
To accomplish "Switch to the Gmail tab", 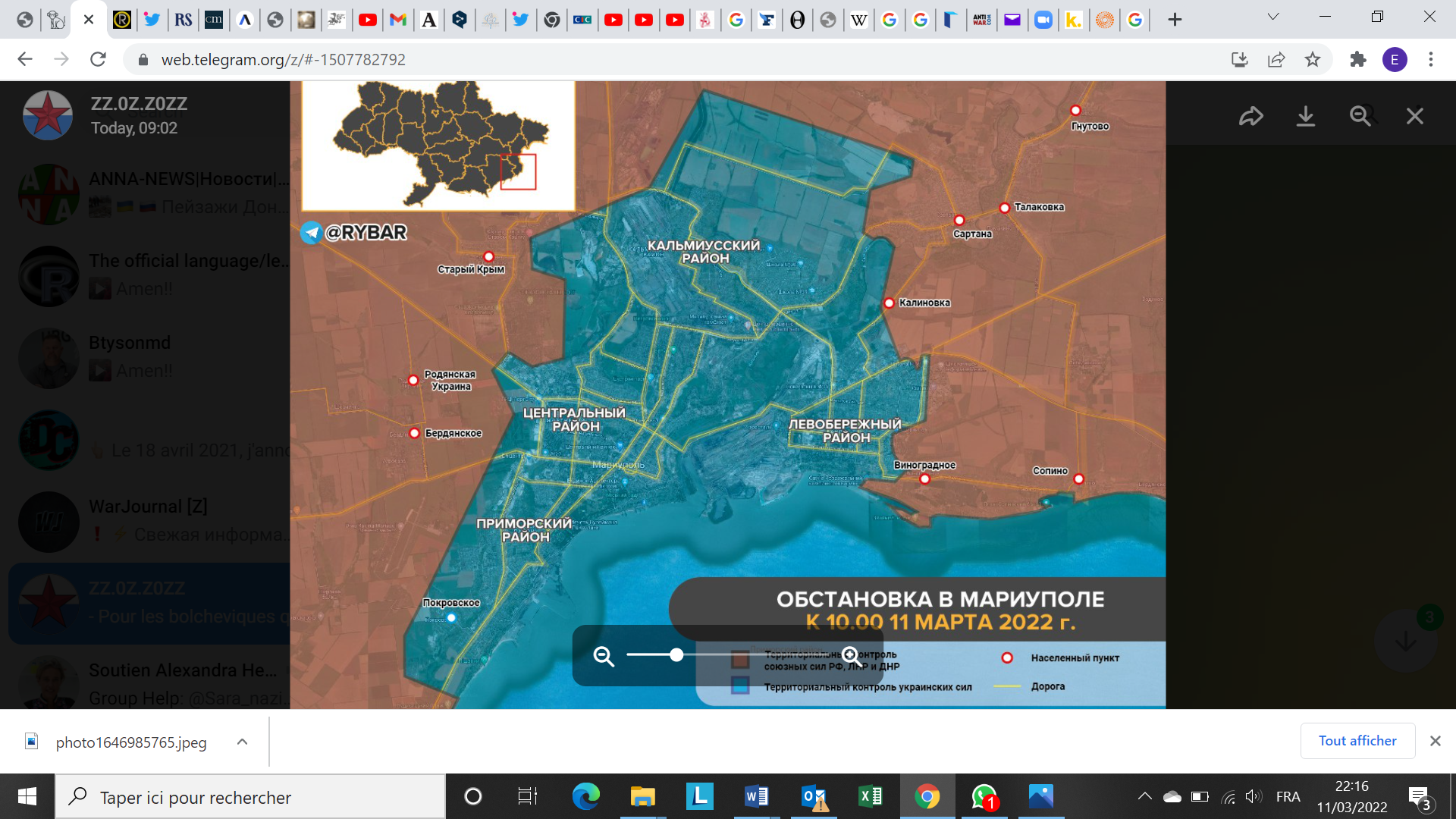I will (398, 20).
